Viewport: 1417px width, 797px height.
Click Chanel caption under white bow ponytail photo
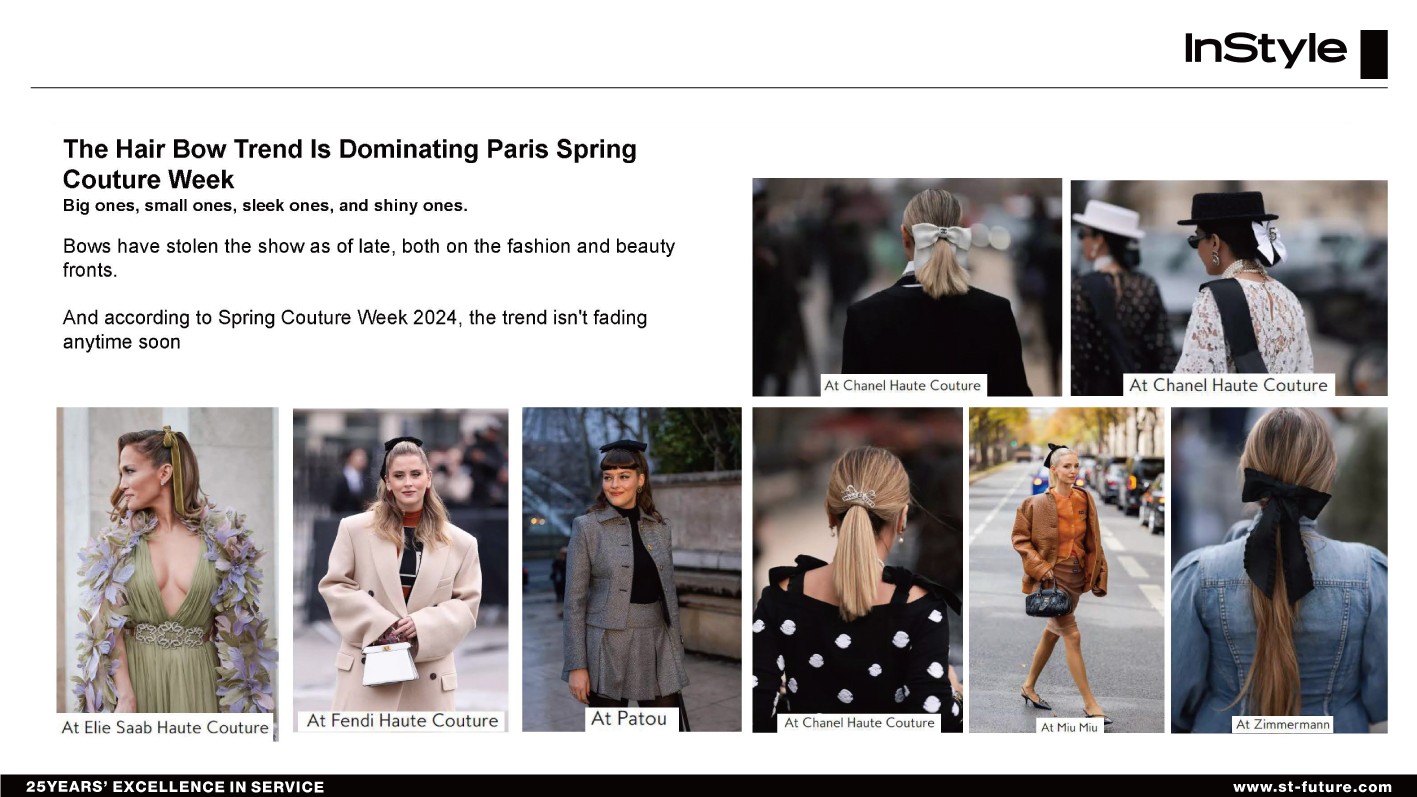[902, 385]
